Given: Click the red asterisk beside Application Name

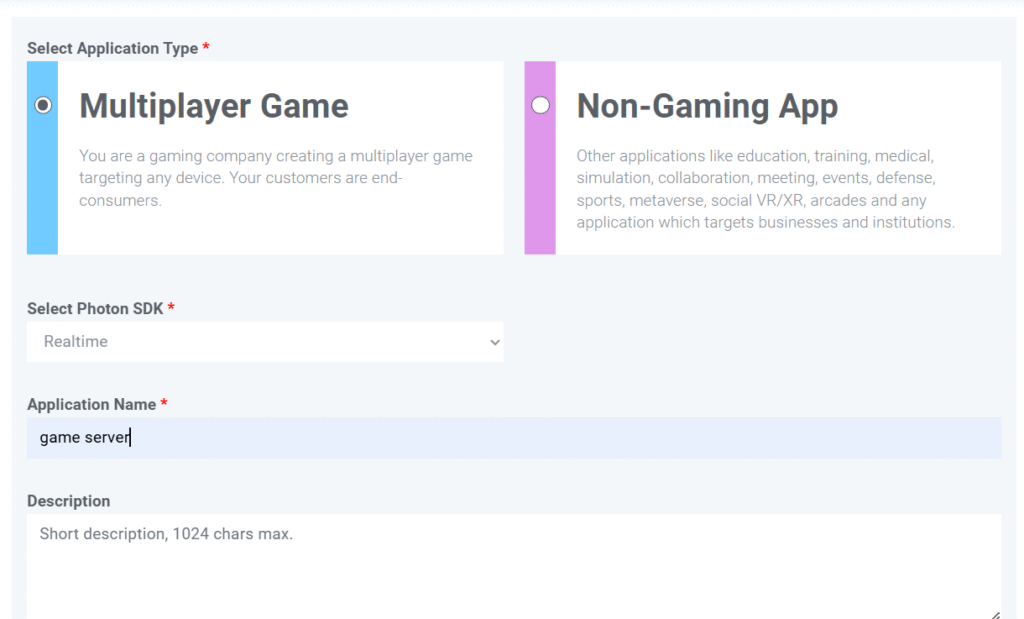Looking at the screenshot, I should (164, 404).
